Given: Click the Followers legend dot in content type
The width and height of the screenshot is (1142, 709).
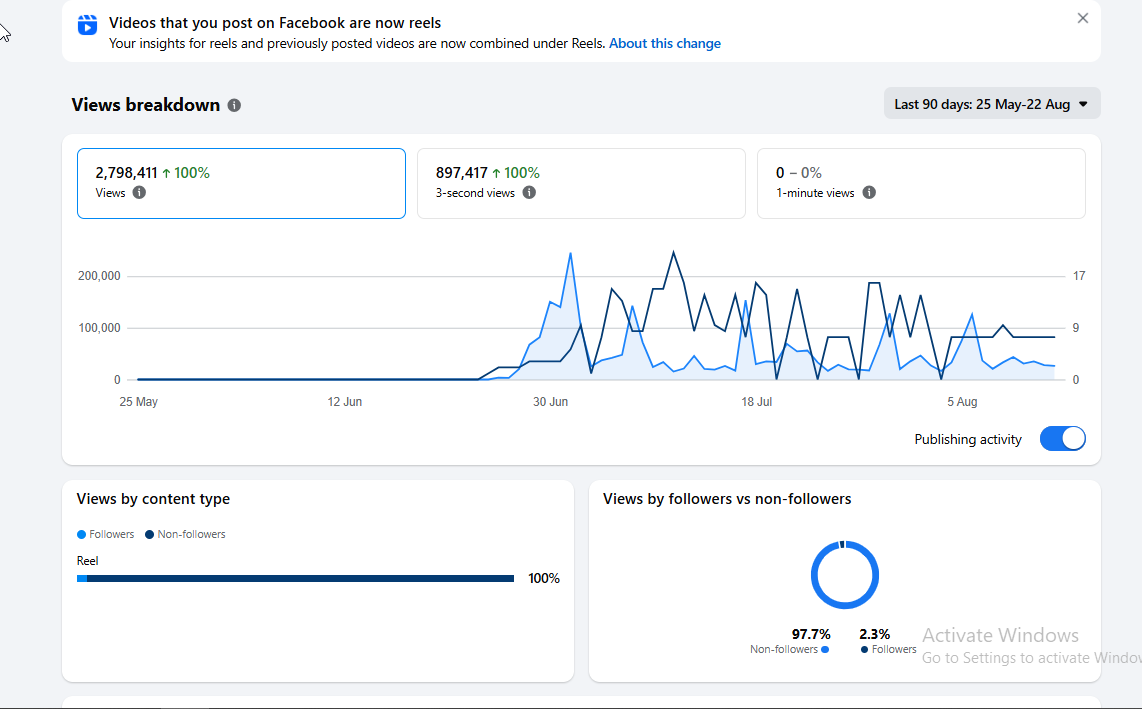Looking at the screenshot, I should pyautogui.click(x=82, y=534).
